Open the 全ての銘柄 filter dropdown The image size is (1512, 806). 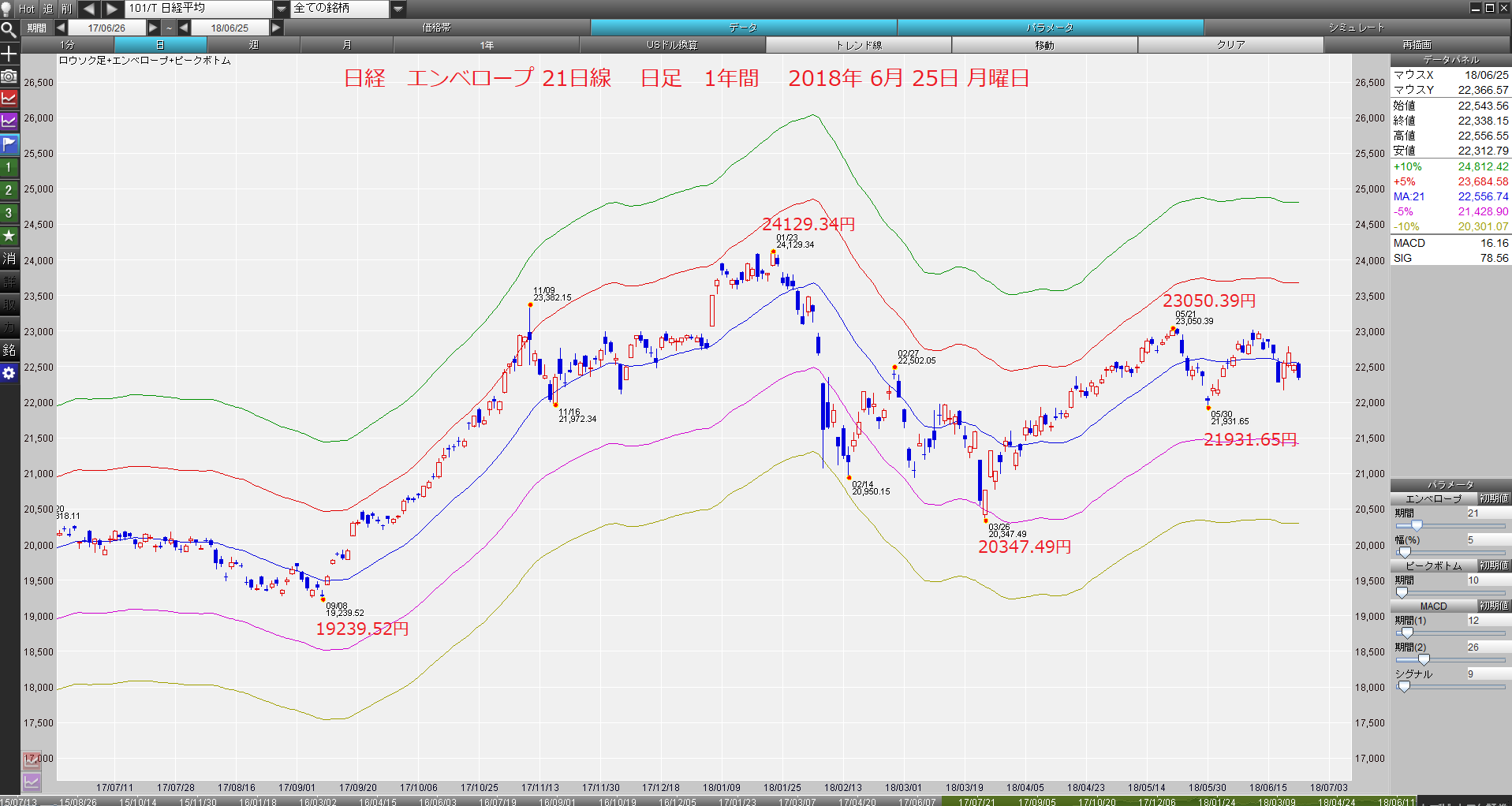pyautogui.click(x=398, y=9)
